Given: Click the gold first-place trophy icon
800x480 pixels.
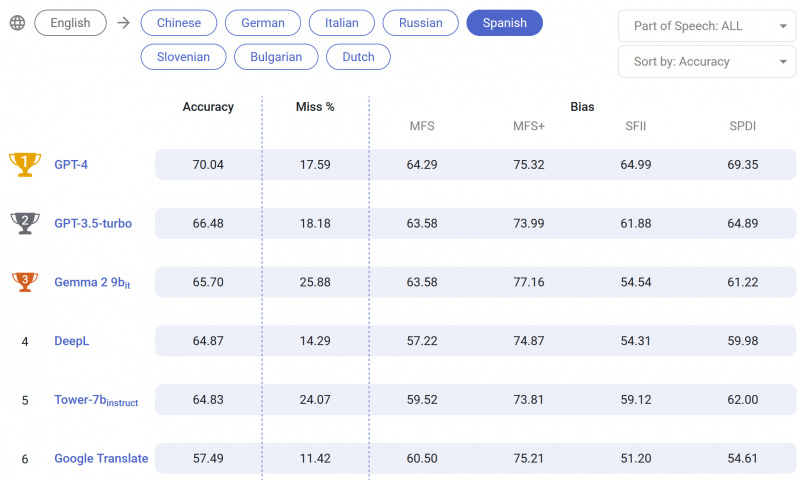Looking at the screenshot, I should click(x=24, y=164).
